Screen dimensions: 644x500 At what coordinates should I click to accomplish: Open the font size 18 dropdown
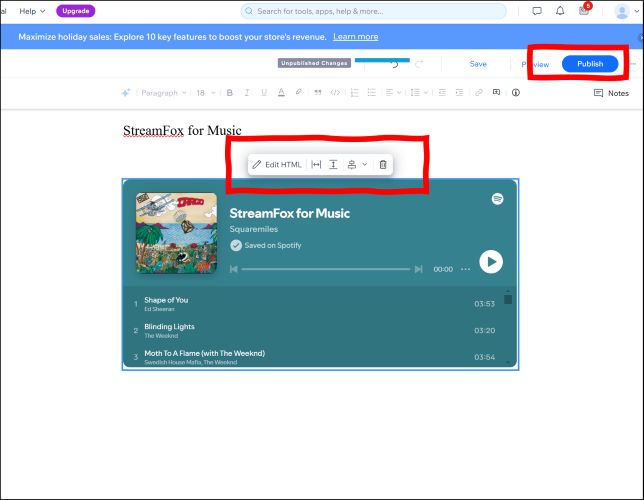pyautogui.click(x=206, y=93)
